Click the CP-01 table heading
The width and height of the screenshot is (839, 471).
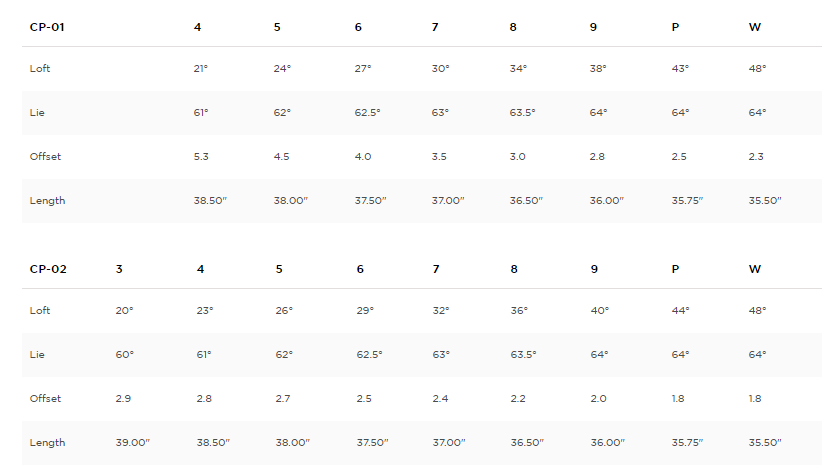47,26
